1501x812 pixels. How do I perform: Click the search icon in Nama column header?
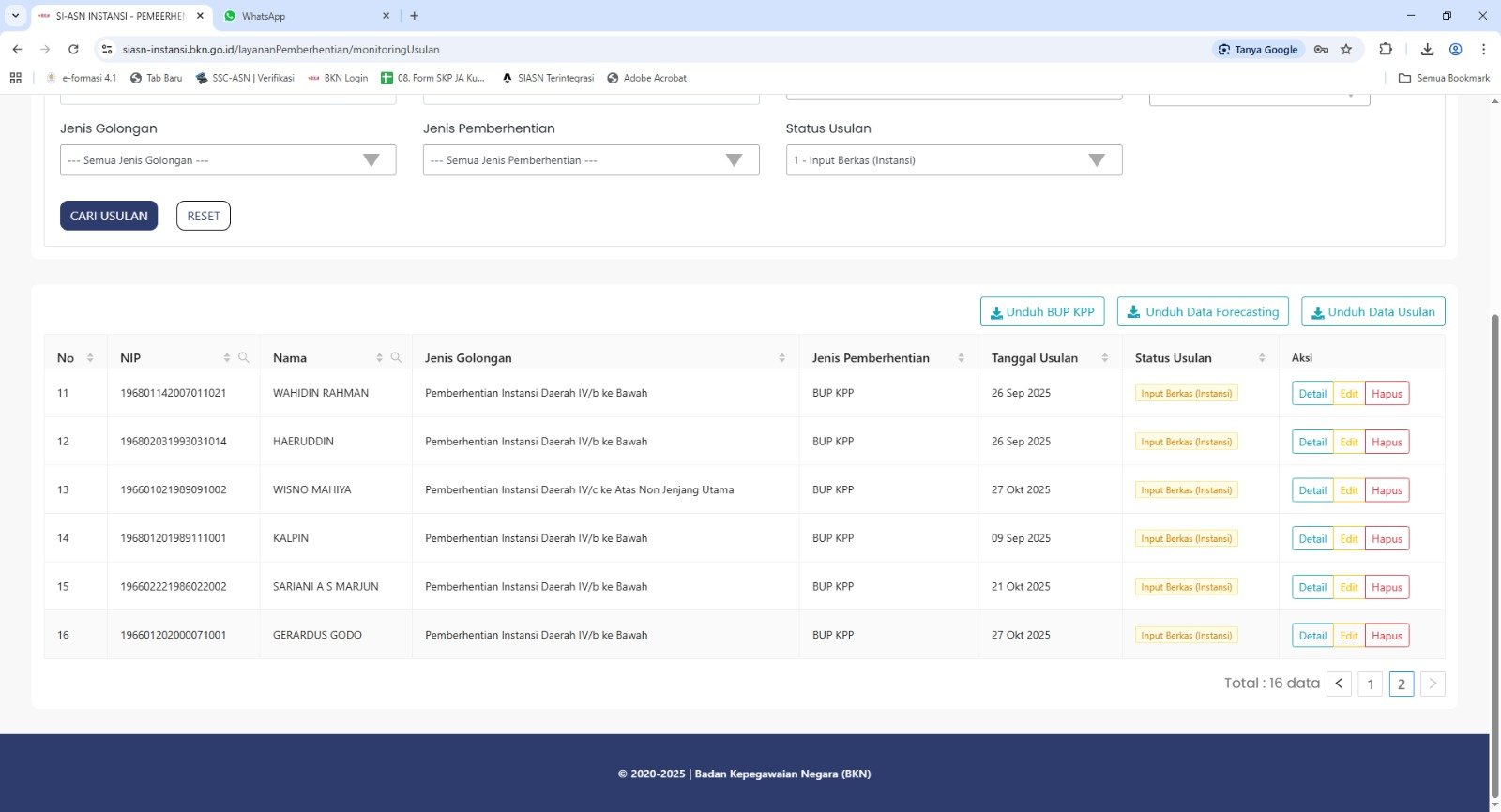(396, 358)
